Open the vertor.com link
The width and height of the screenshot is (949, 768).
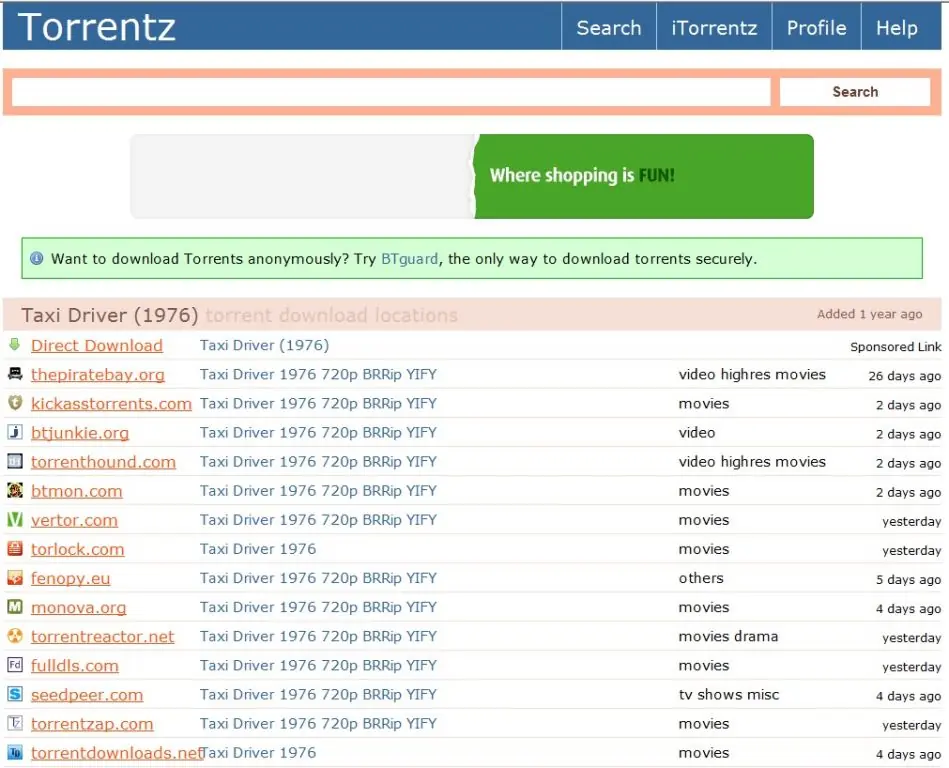tap(74, 520)
